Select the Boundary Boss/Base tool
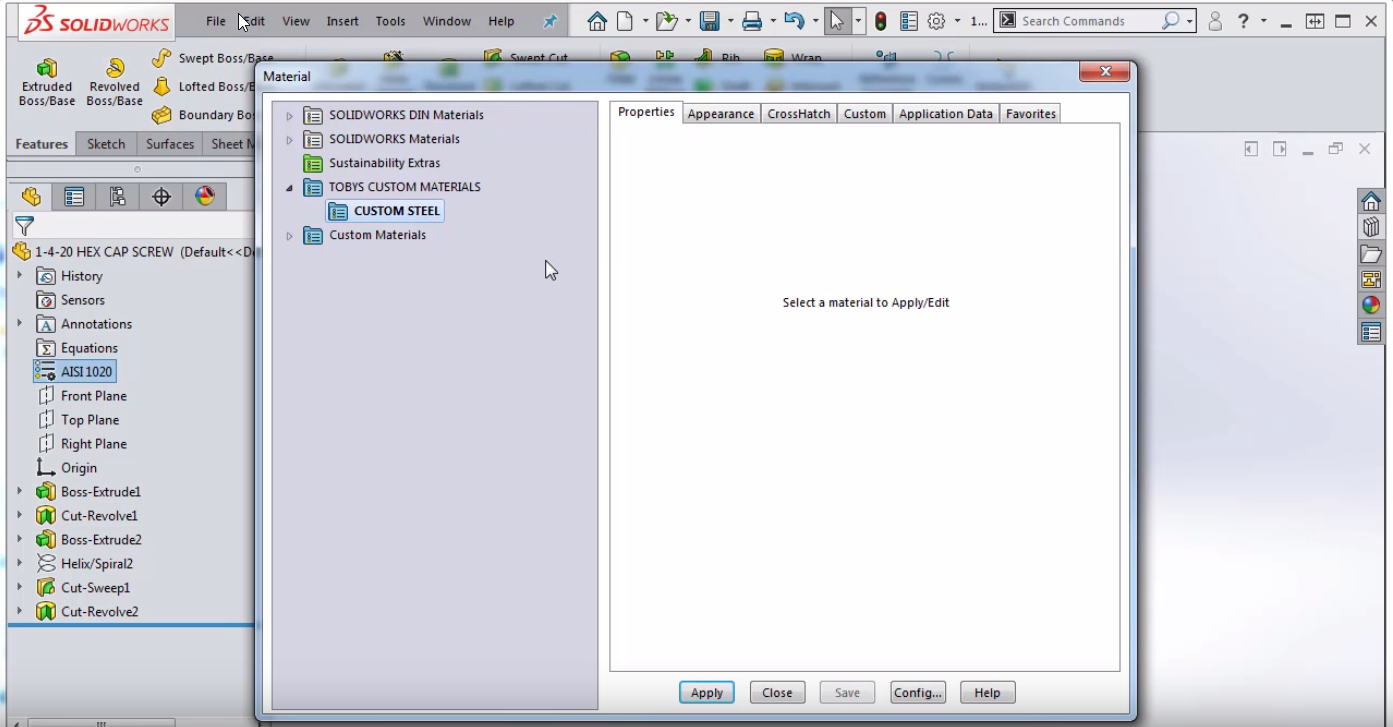Screen dimensions: 1393x727 point(205,115)
